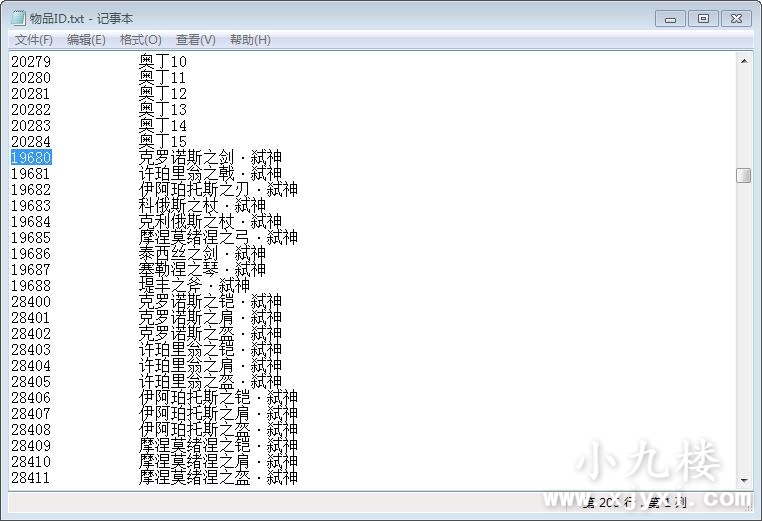Image resolution: width=762 pixels, height=521 pixels.
Task: Open the 编辑(E) menu
Action: [x=86, y=40]
